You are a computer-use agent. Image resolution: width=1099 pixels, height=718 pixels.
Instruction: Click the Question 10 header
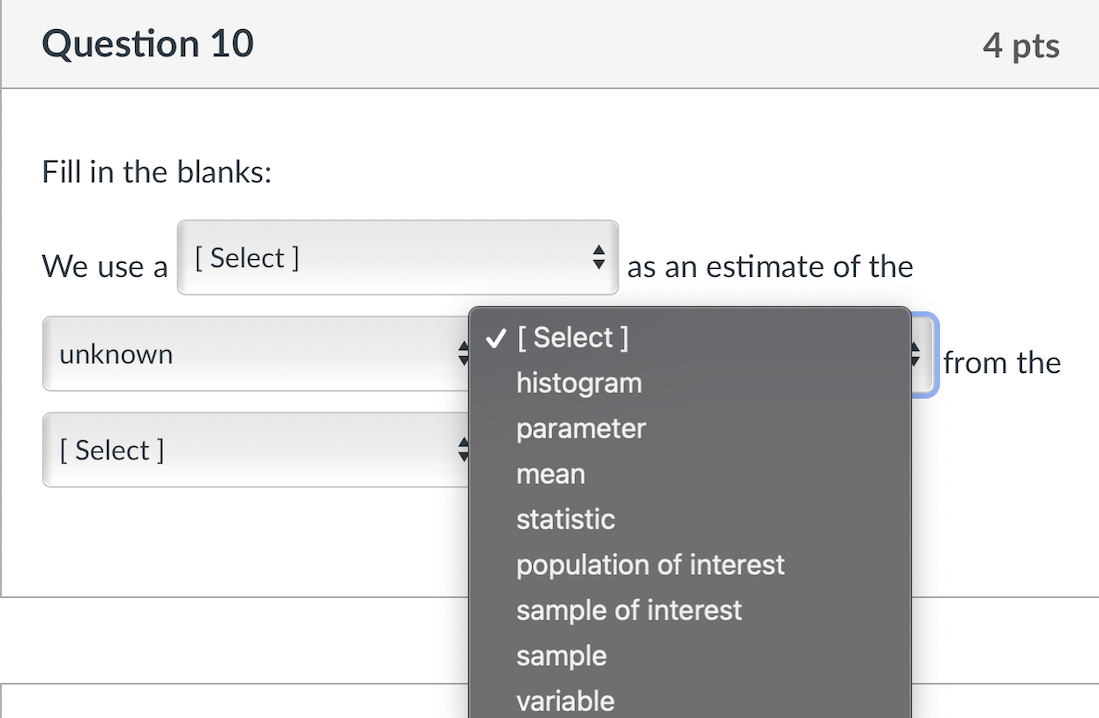tap(147, 44)
